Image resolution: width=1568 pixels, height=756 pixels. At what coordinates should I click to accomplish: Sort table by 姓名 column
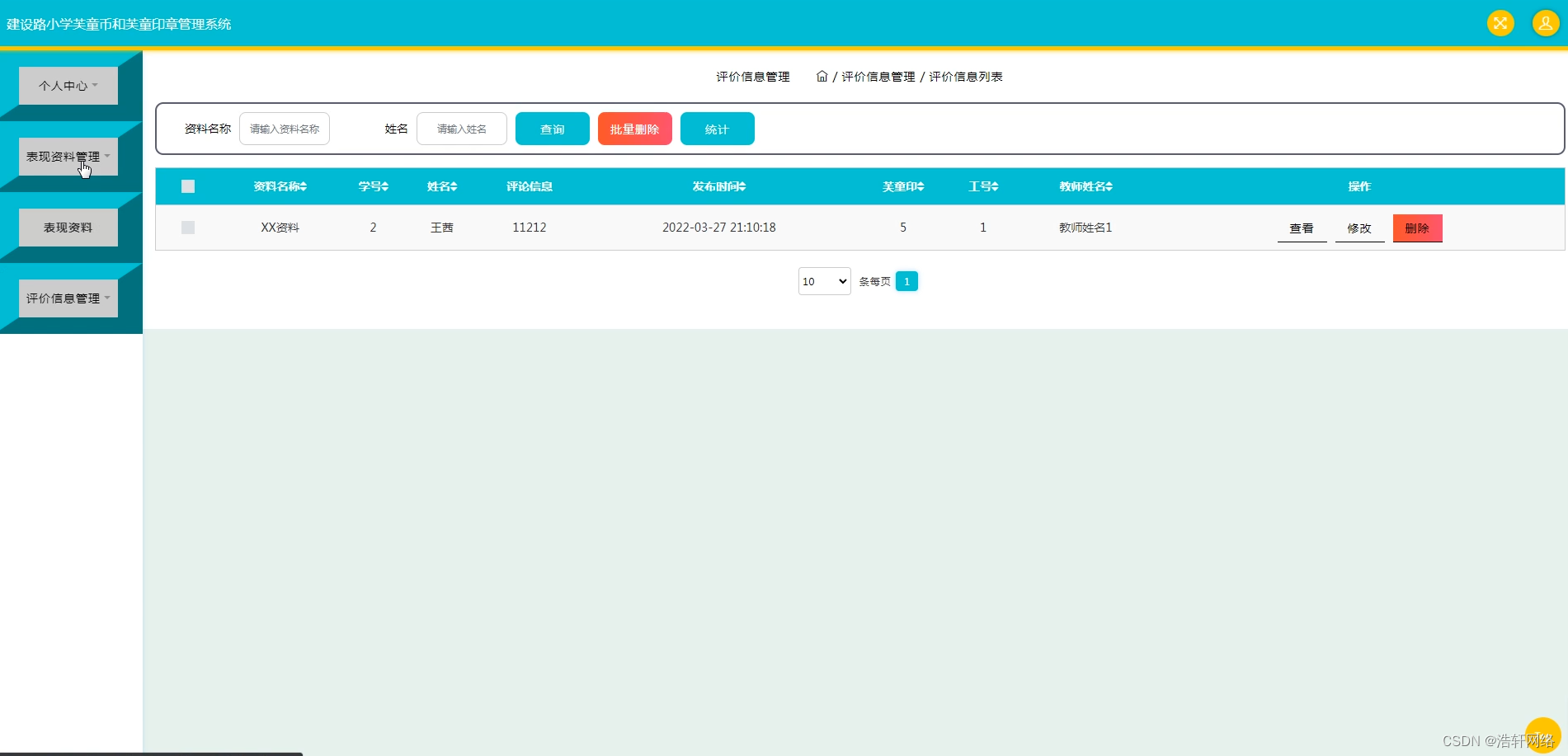click(x=442, y=186)
